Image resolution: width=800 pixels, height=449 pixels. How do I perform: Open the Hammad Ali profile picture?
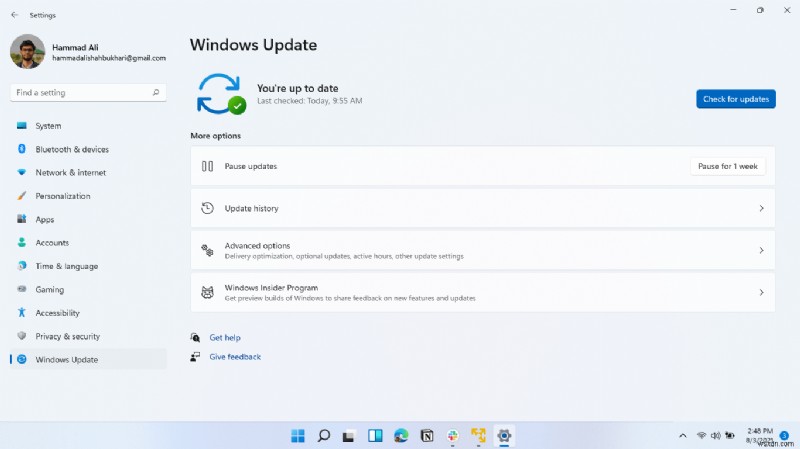(x=28, y=52)
